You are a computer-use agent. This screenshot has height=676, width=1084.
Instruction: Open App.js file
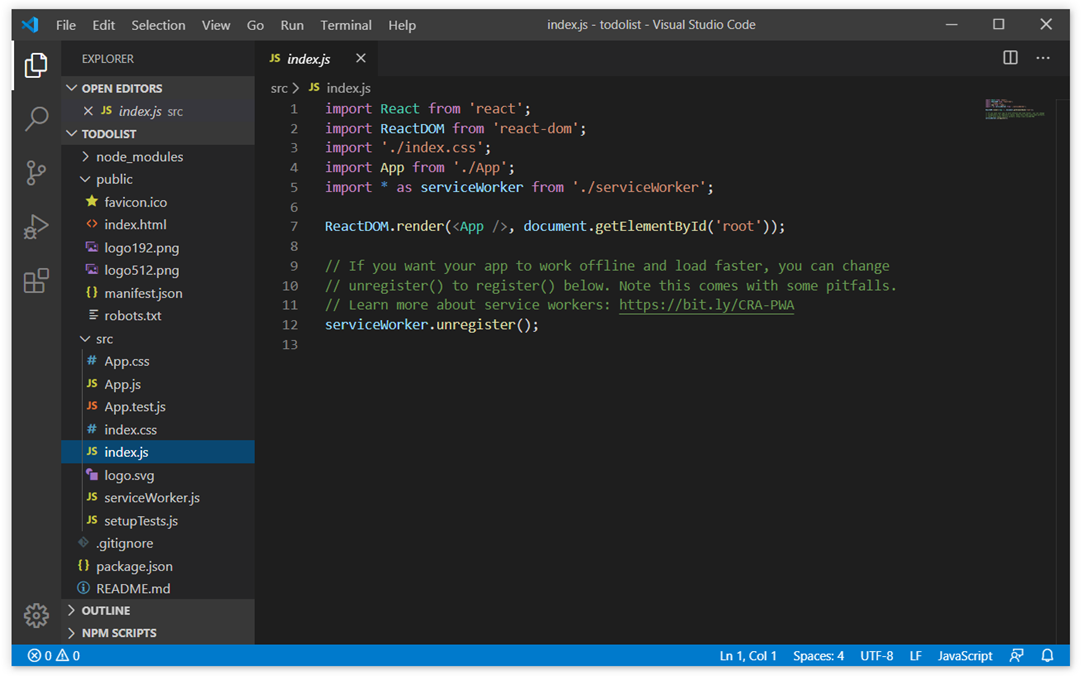[158, 384]
